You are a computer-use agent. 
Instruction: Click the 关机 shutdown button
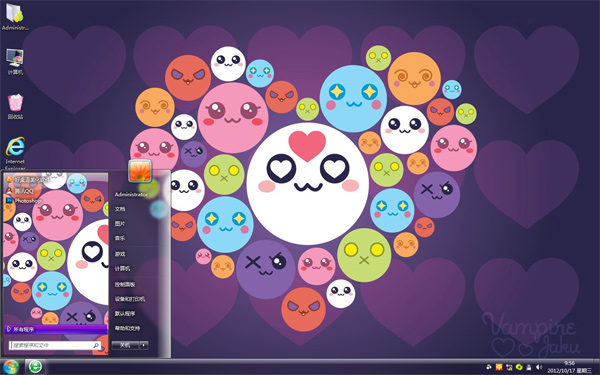pos(125,345)
